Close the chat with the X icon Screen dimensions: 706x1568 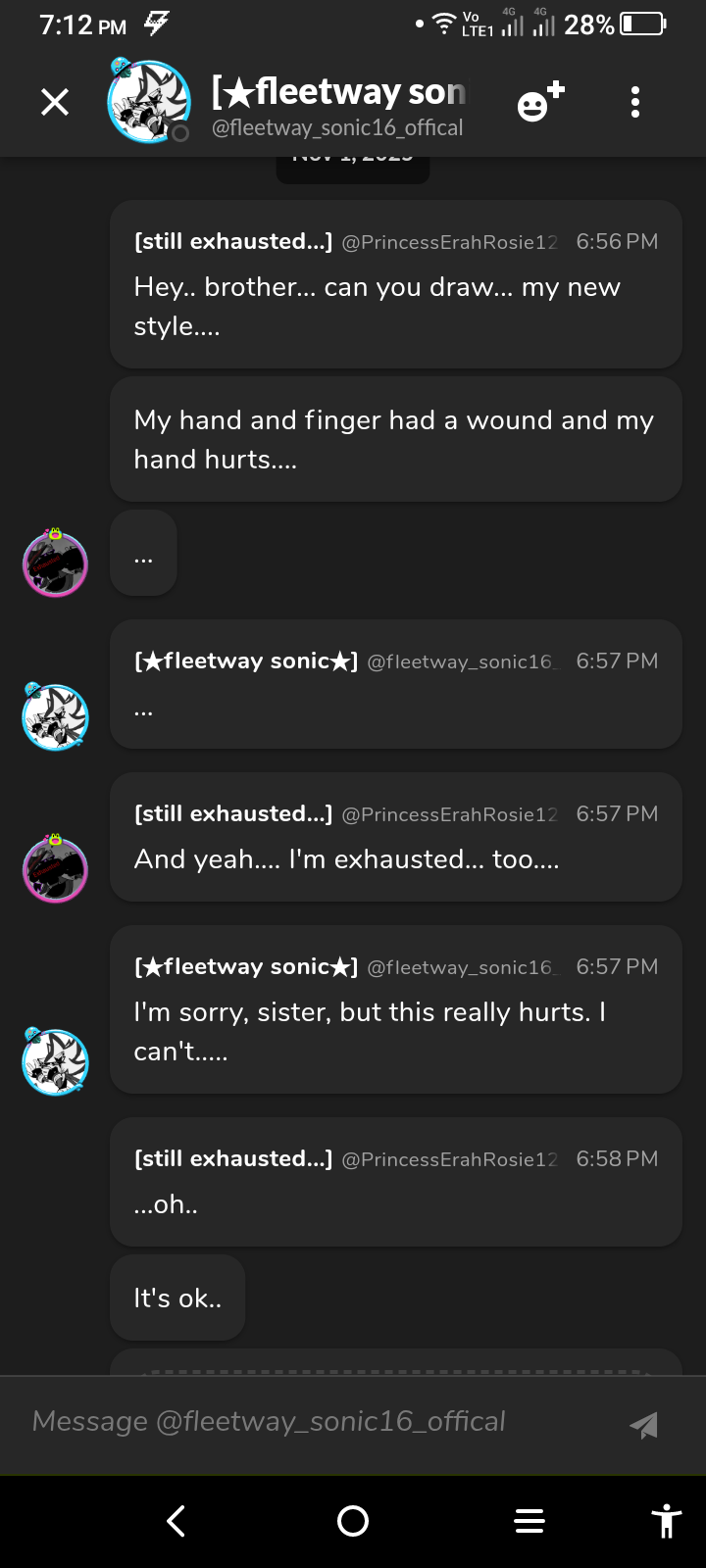[55, 102]
